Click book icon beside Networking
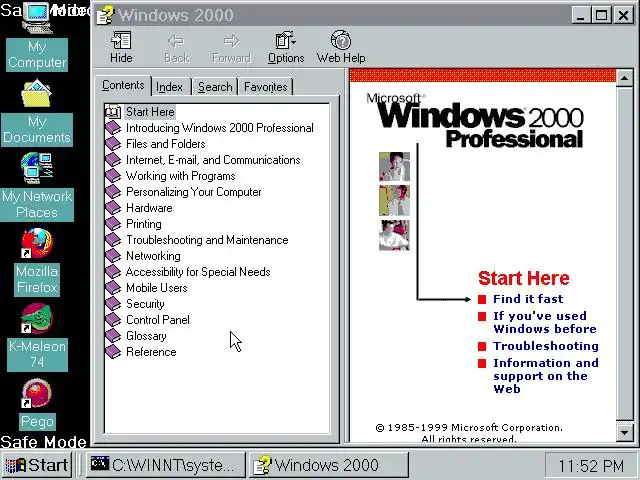This screenshot has width=640, height=480. point(113,256)
